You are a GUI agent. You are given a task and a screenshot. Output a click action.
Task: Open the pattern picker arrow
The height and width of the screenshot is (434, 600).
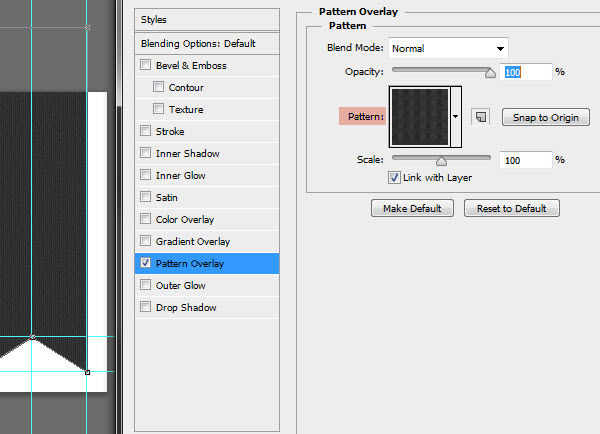[x=456, y=116]
